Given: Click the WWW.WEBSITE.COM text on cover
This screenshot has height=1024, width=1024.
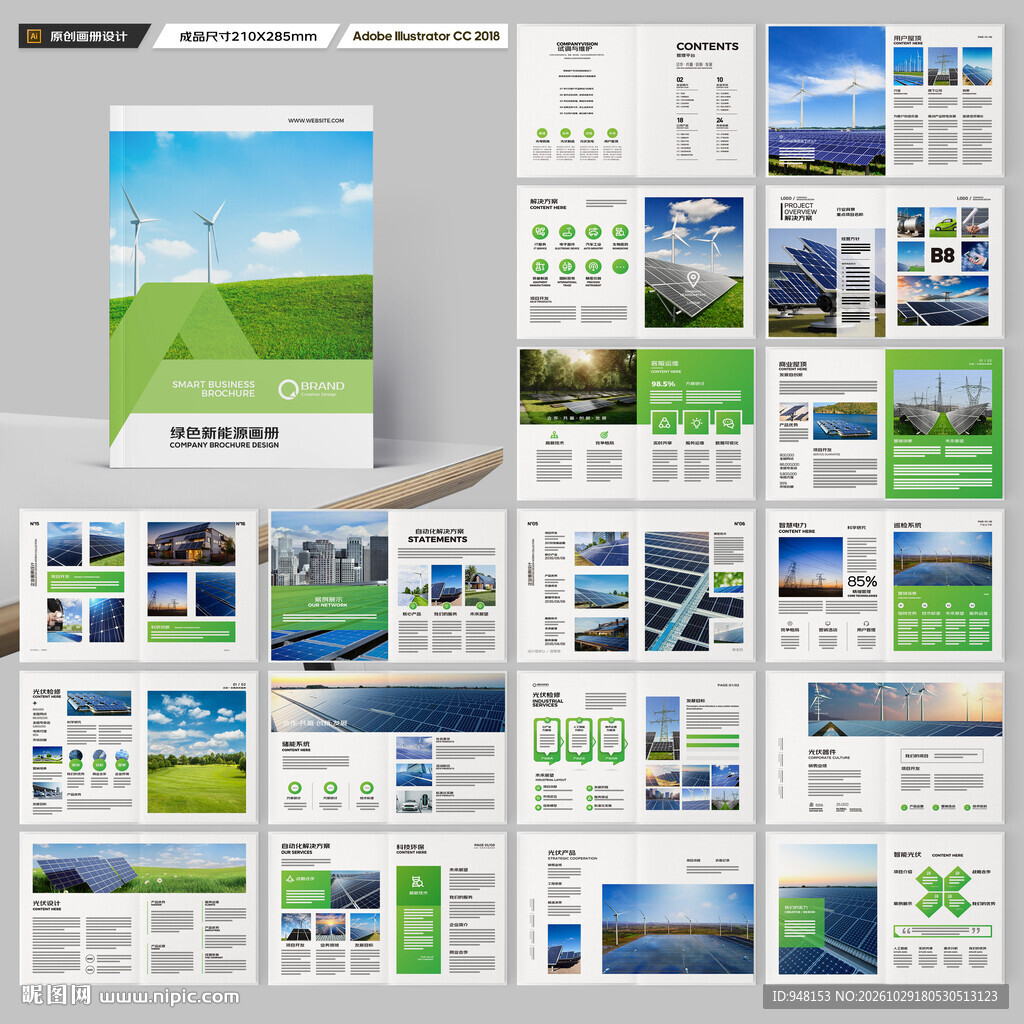Looking at the screenshot, I should 316,121.
